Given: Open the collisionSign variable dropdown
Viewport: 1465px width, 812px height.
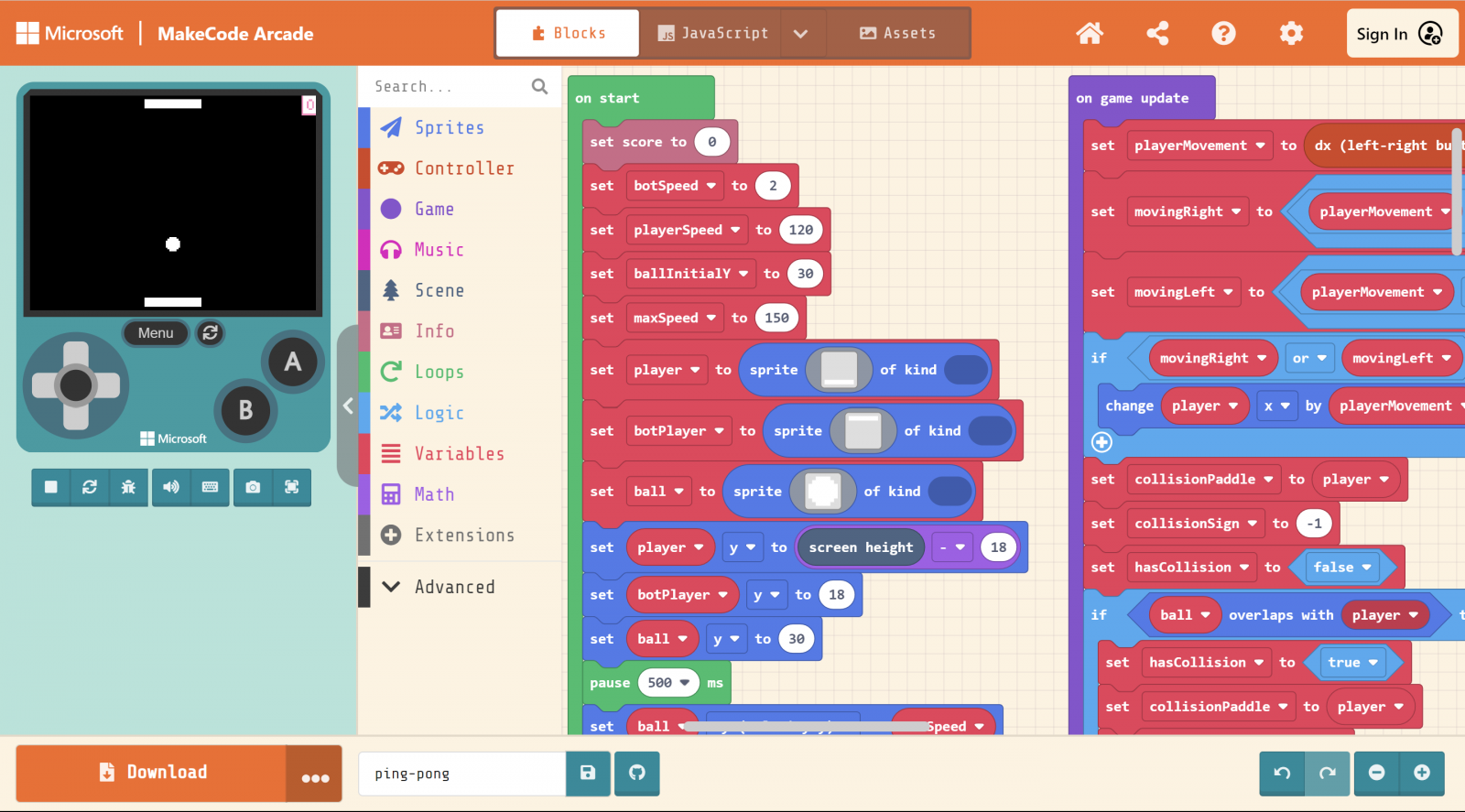Looking at the screenshot, I should 1196,524.
